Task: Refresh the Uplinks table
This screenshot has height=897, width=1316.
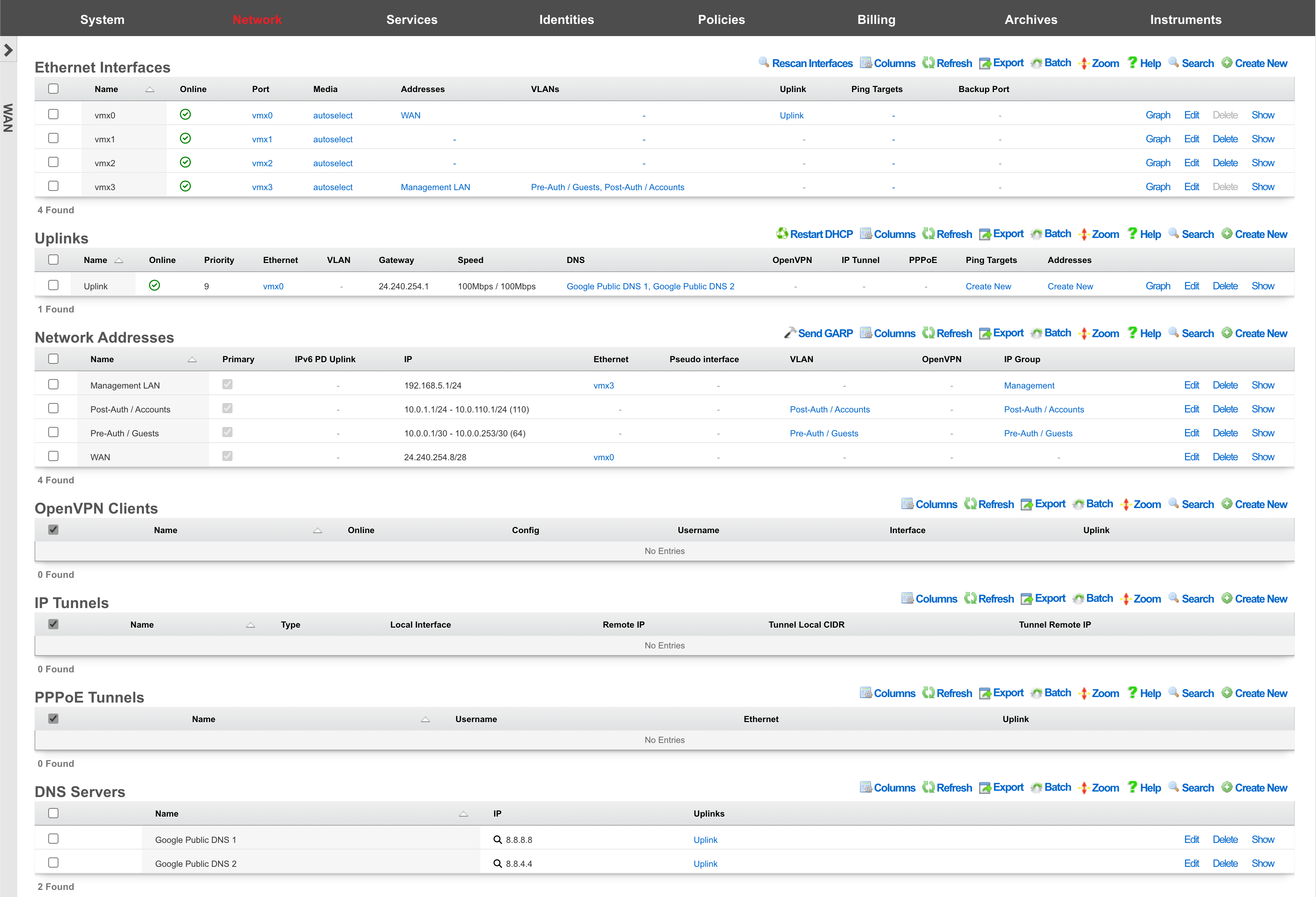Action: (x=947, y=234)
